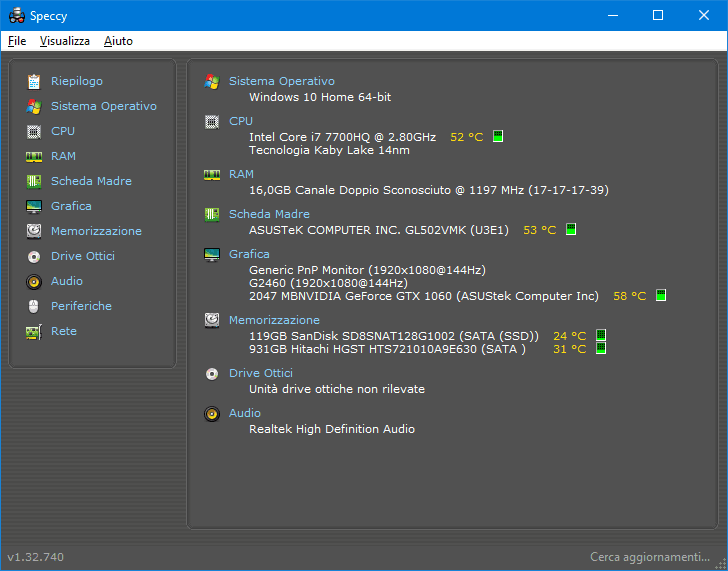Click the RAM module icon in sidebar
This screenshot has height=571, width=728.
coord(34,156)
